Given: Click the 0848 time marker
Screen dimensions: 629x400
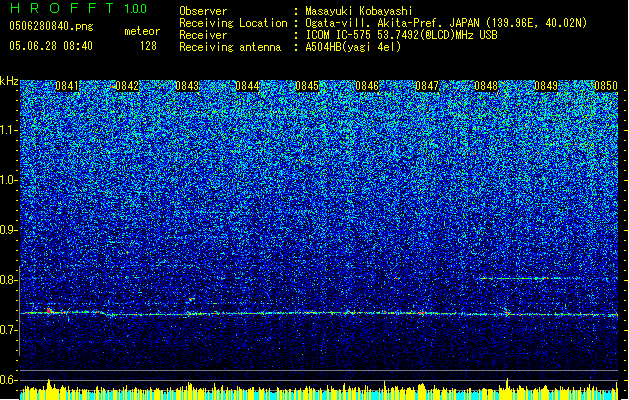Looking at the screenshot, I should click(486, 86).
